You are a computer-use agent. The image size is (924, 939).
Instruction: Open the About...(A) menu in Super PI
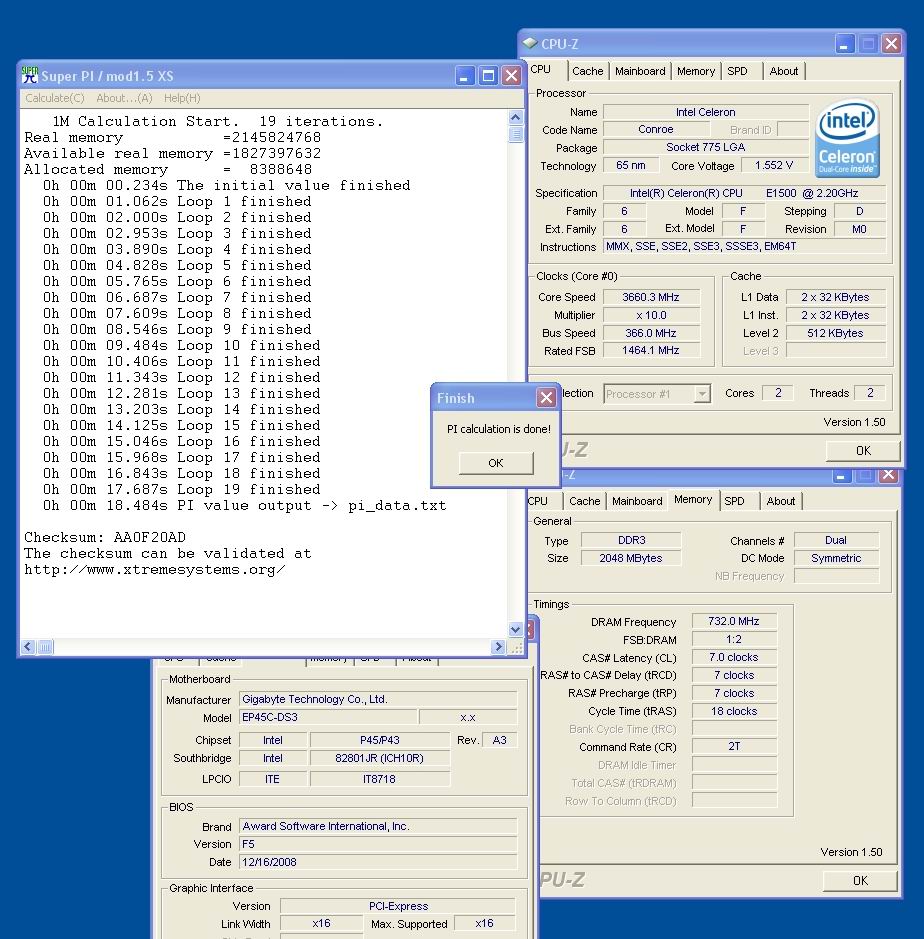[125, 98]
